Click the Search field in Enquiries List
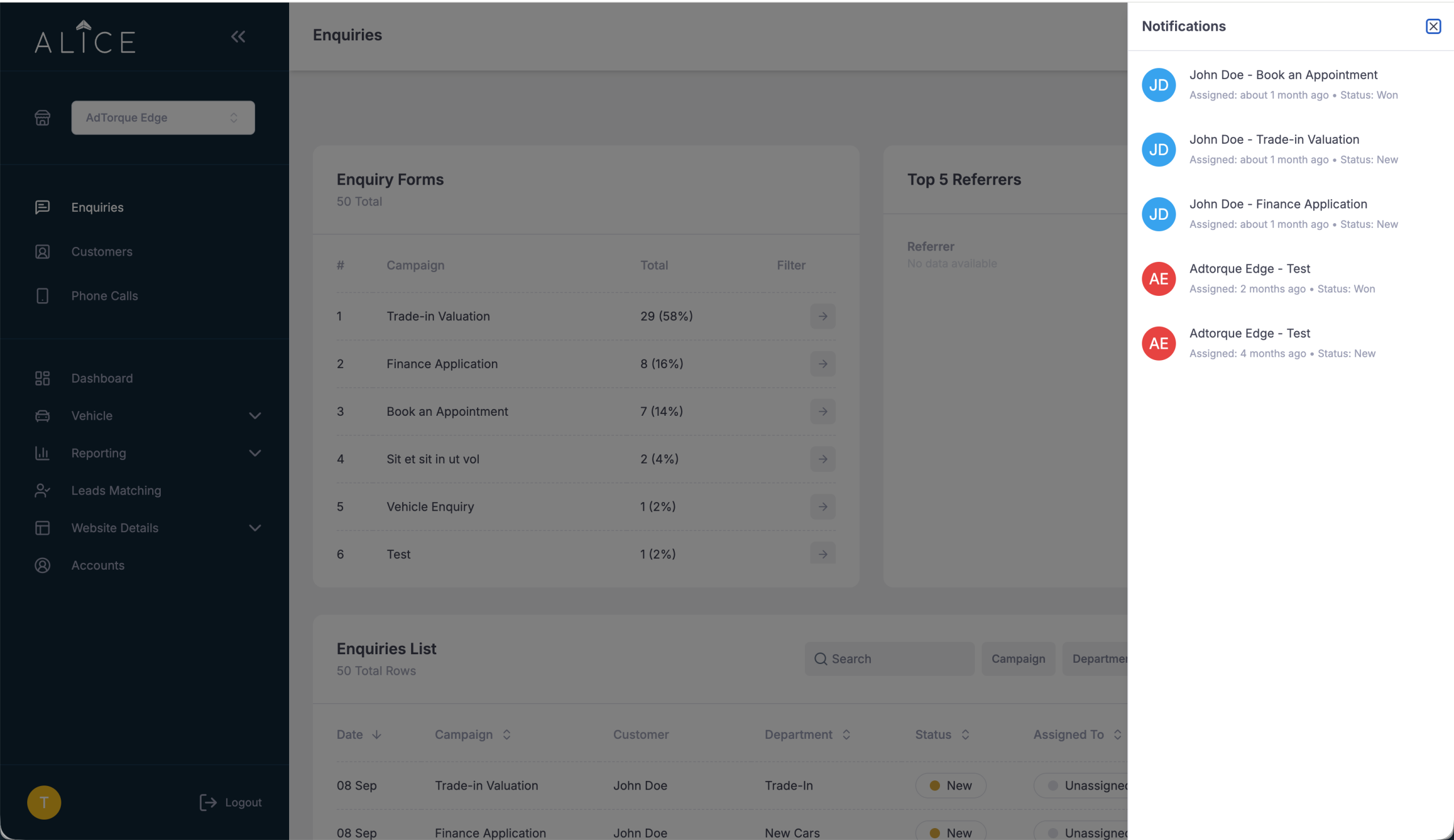Screen dimensions: 1454x840 click(x=889, y=659)
